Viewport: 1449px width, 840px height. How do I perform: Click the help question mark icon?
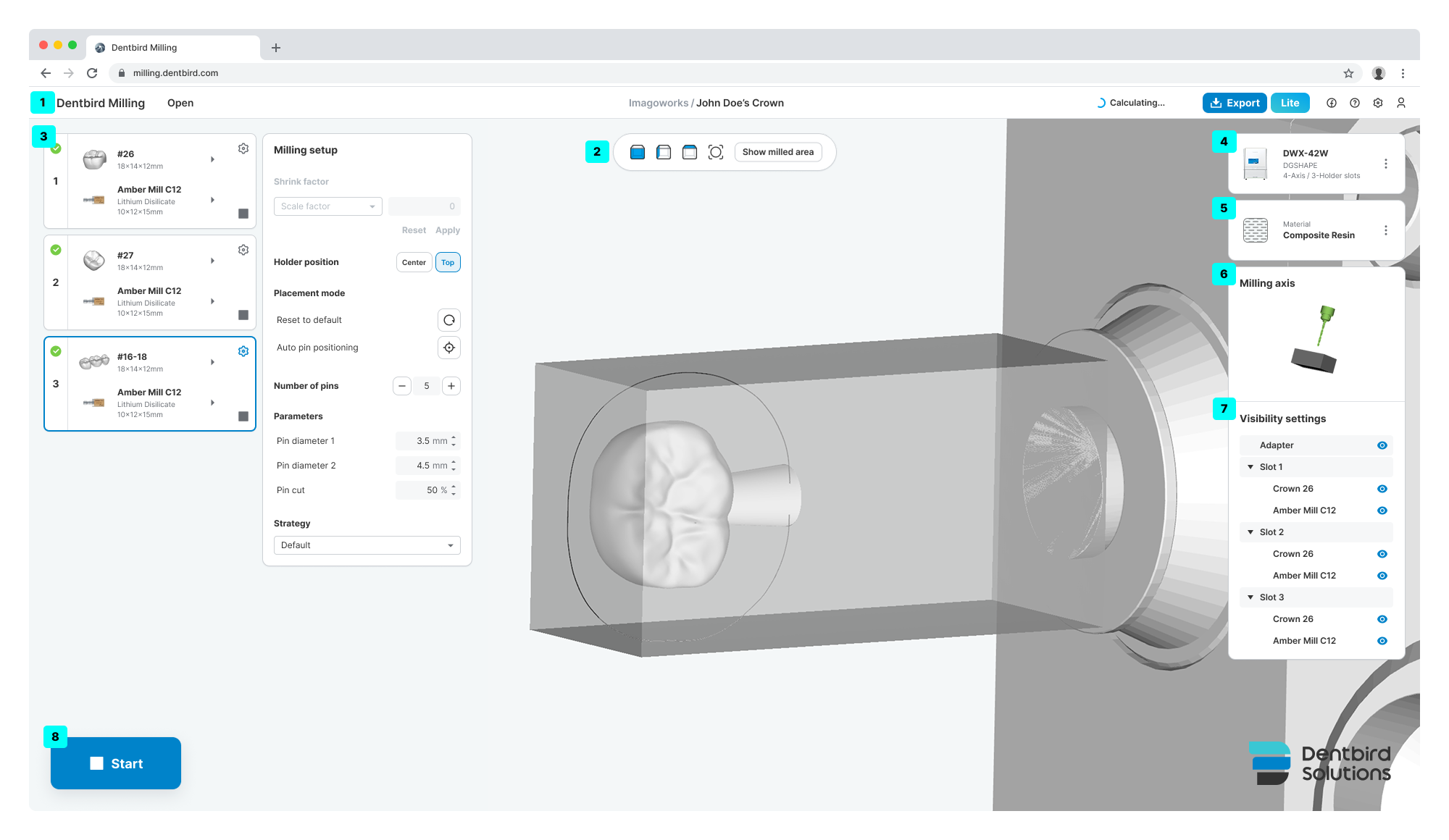pyautogui.click(x=1355, y=103)
